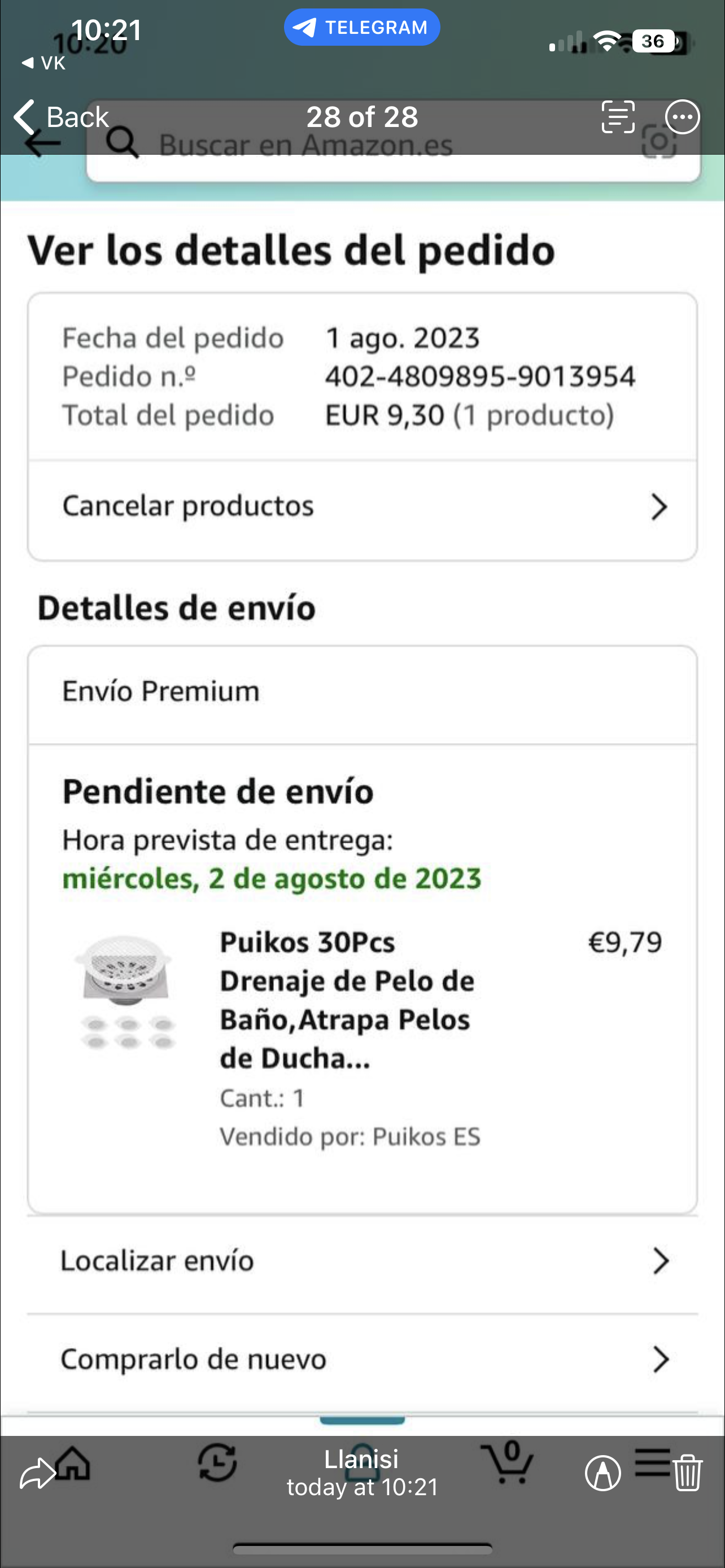The image size is (725, 1568).
Task: Delete the image with the trash icon
Action: pyautogui.click(x=688, y=1473)
